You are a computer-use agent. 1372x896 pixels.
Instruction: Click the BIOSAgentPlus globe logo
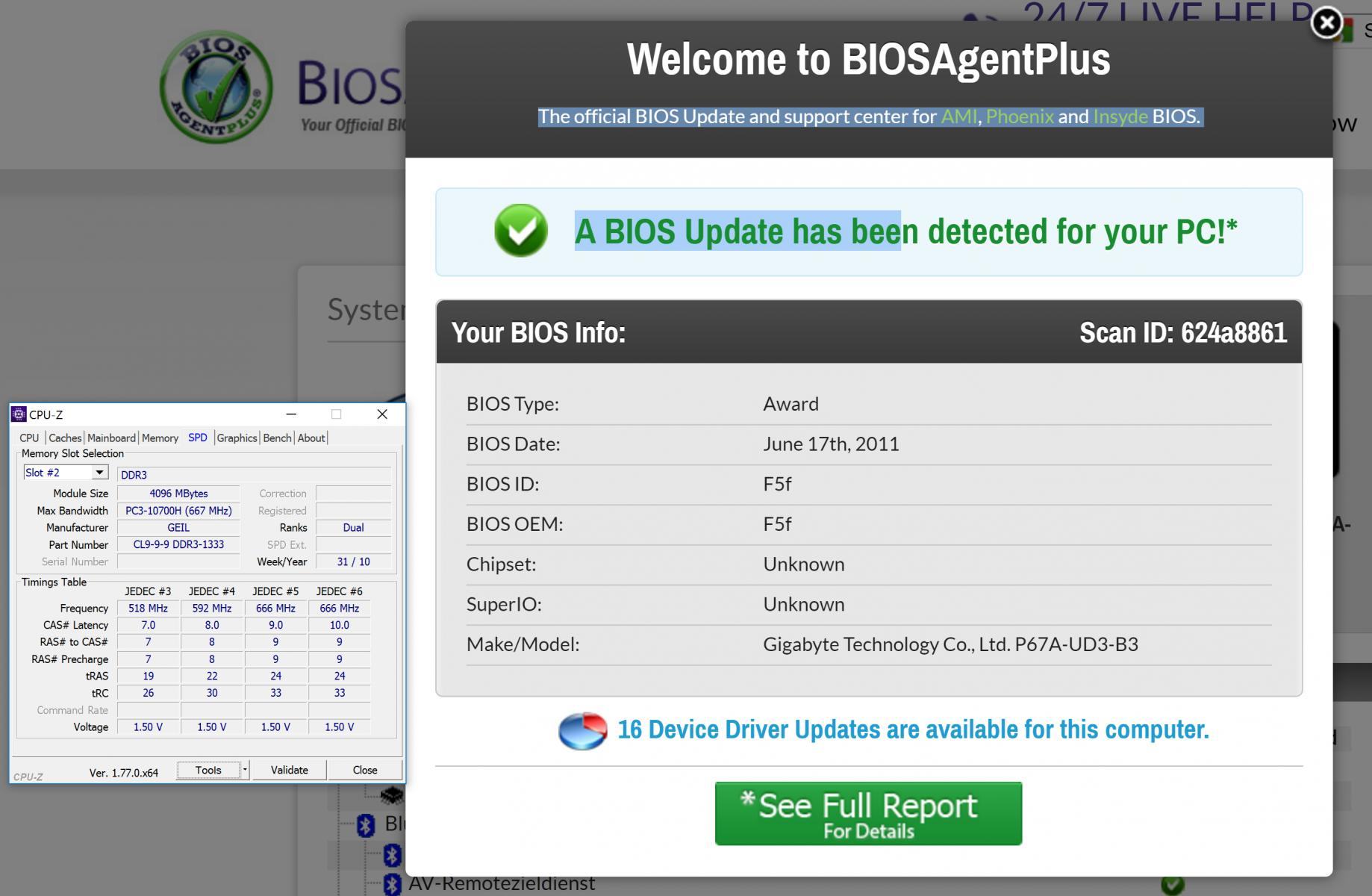tap(216, 87)
